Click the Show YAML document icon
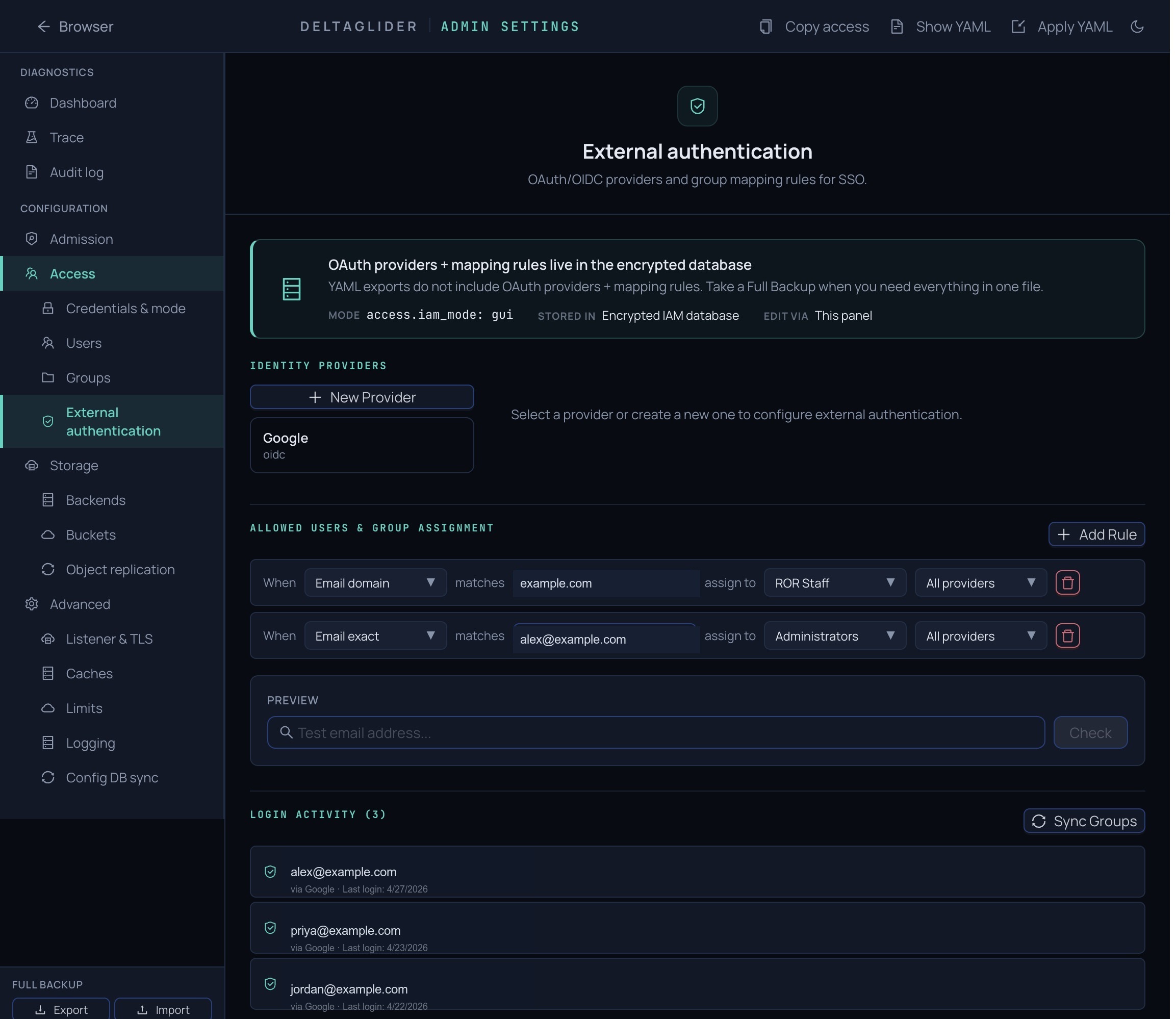The image size is (1176, 1019). tap(897, 27)
